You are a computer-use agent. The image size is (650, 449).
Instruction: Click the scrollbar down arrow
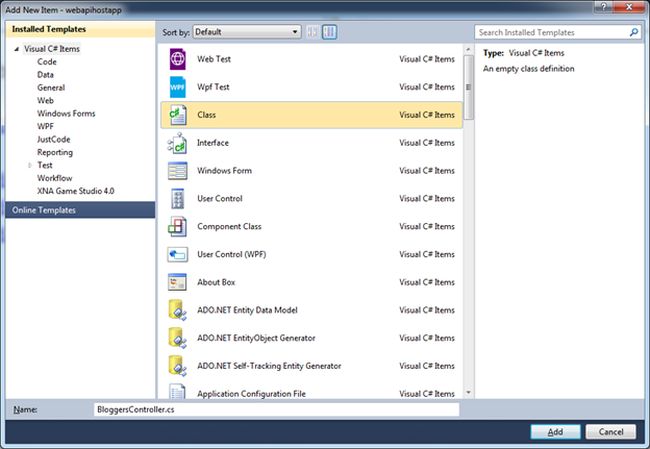coord(468,392)
